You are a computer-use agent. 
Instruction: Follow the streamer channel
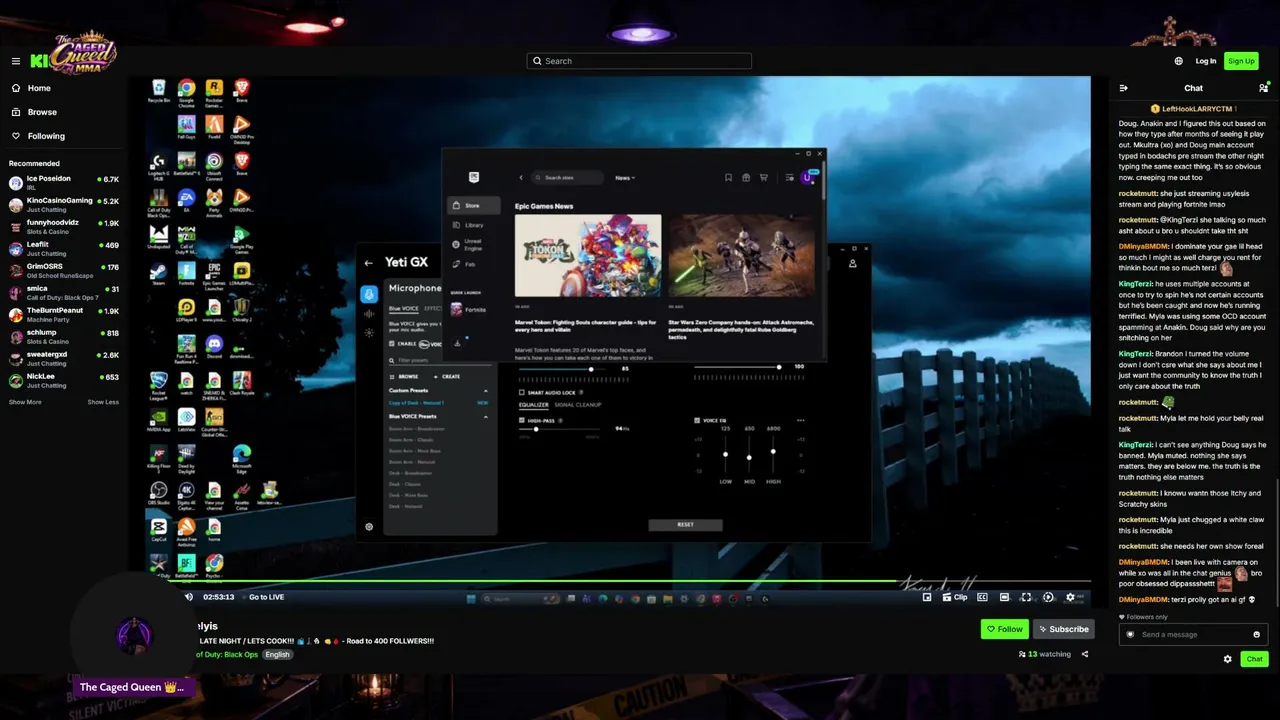click(1004, 629)
